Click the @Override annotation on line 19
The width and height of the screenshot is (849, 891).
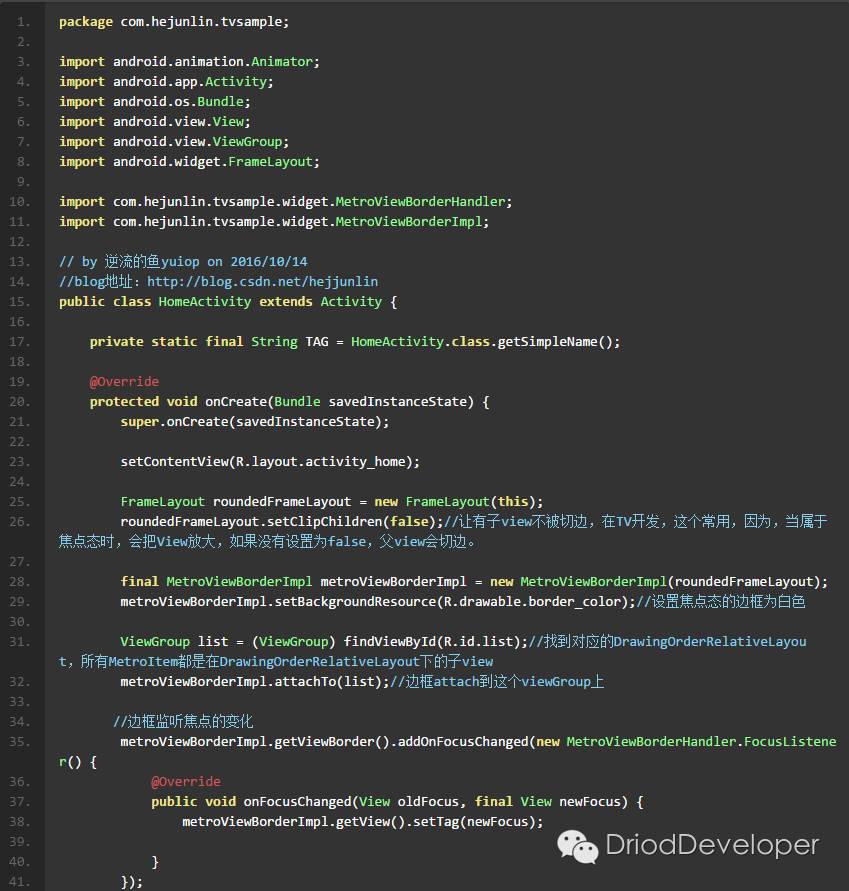(x=124, y=382)
